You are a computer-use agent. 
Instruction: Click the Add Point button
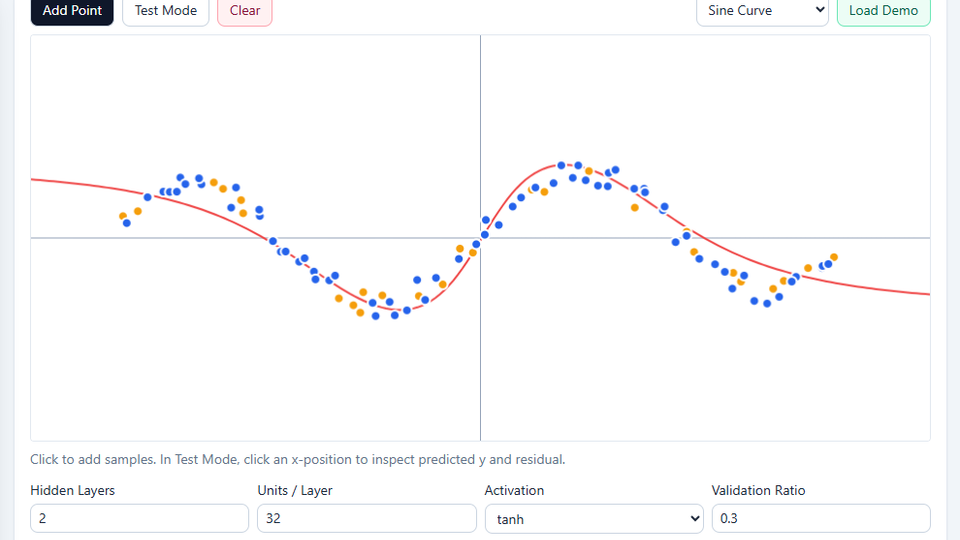coord(72,11)
